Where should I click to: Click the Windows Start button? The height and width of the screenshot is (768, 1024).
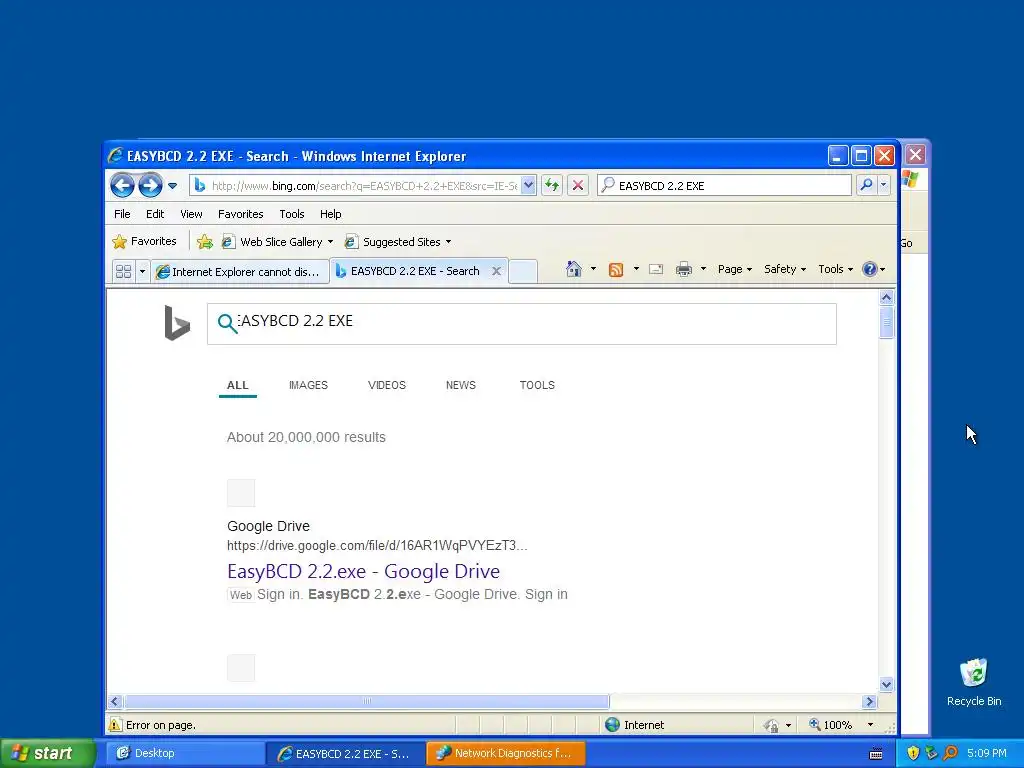pyautogui.click(x=48, y=753)
